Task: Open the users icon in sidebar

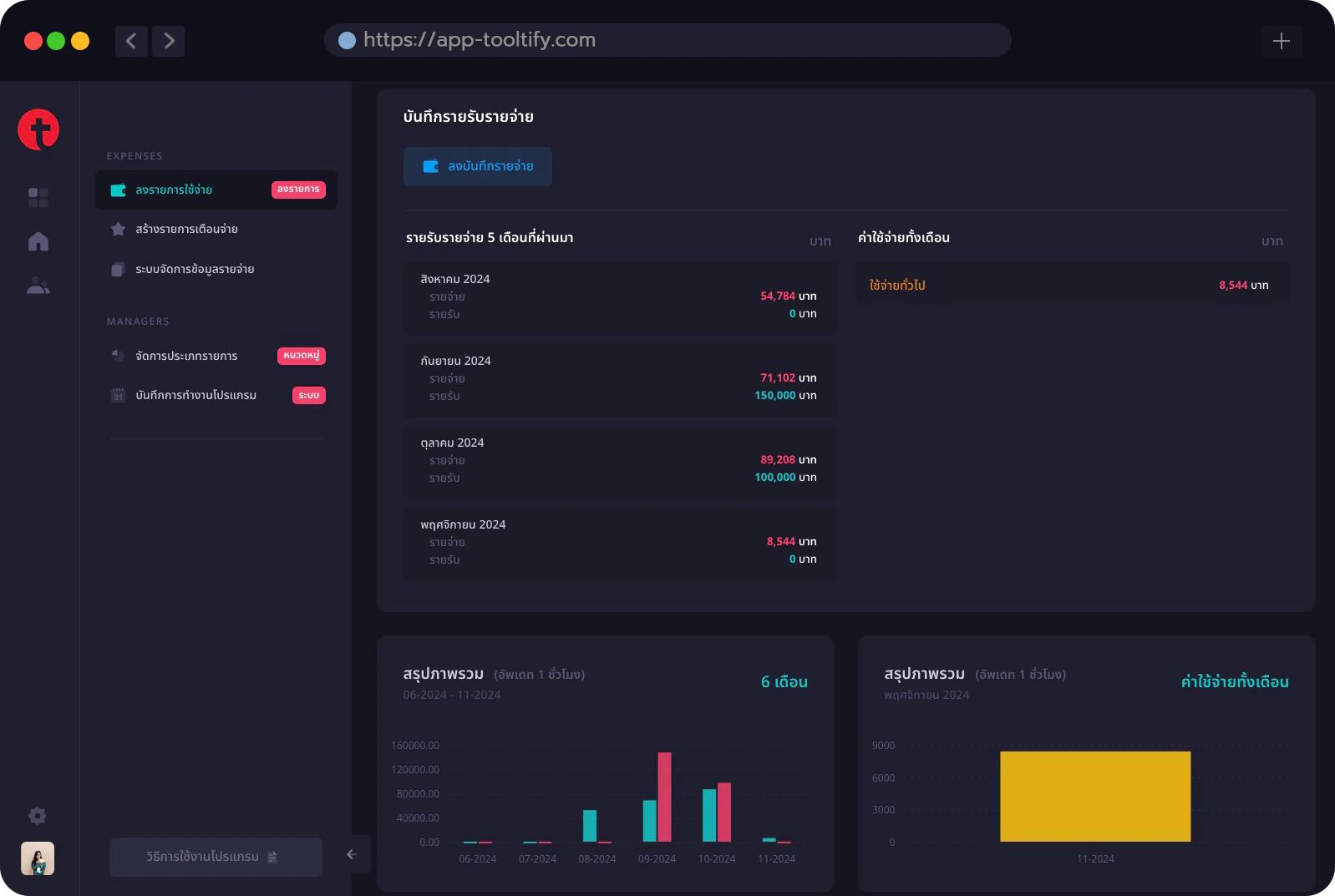Action: click(38, 286)
